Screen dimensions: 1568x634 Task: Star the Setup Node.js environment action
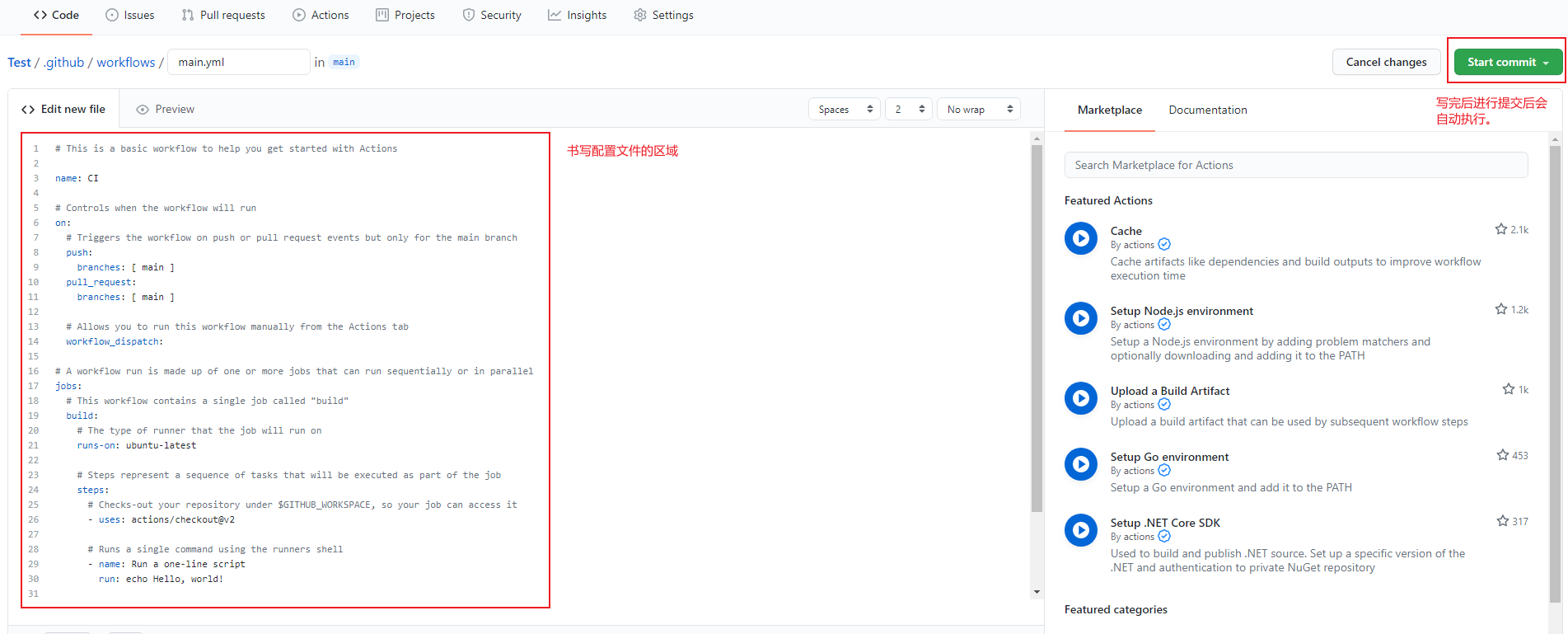pos(1500,309)
